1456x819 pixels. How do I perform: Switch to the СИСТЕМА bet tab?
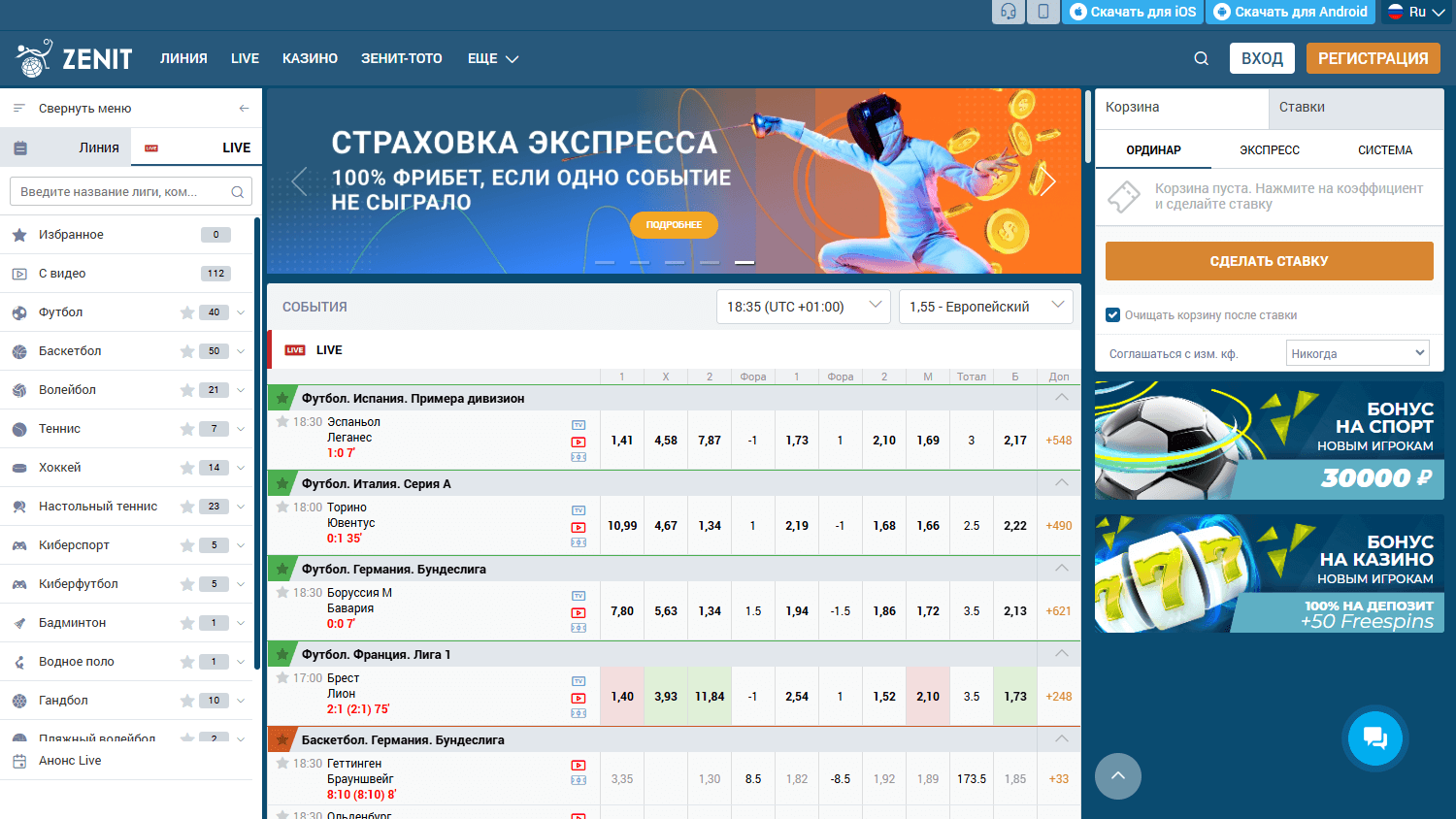(1385, 150)
